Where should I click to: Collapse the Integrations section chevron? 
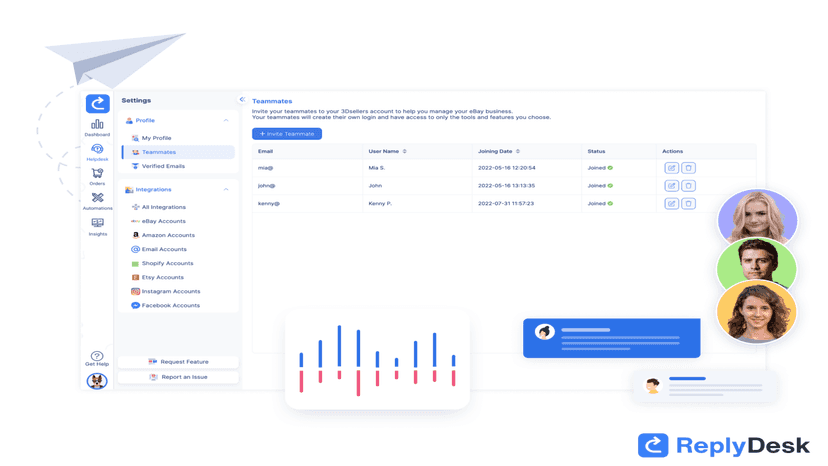tap(226, 190)
